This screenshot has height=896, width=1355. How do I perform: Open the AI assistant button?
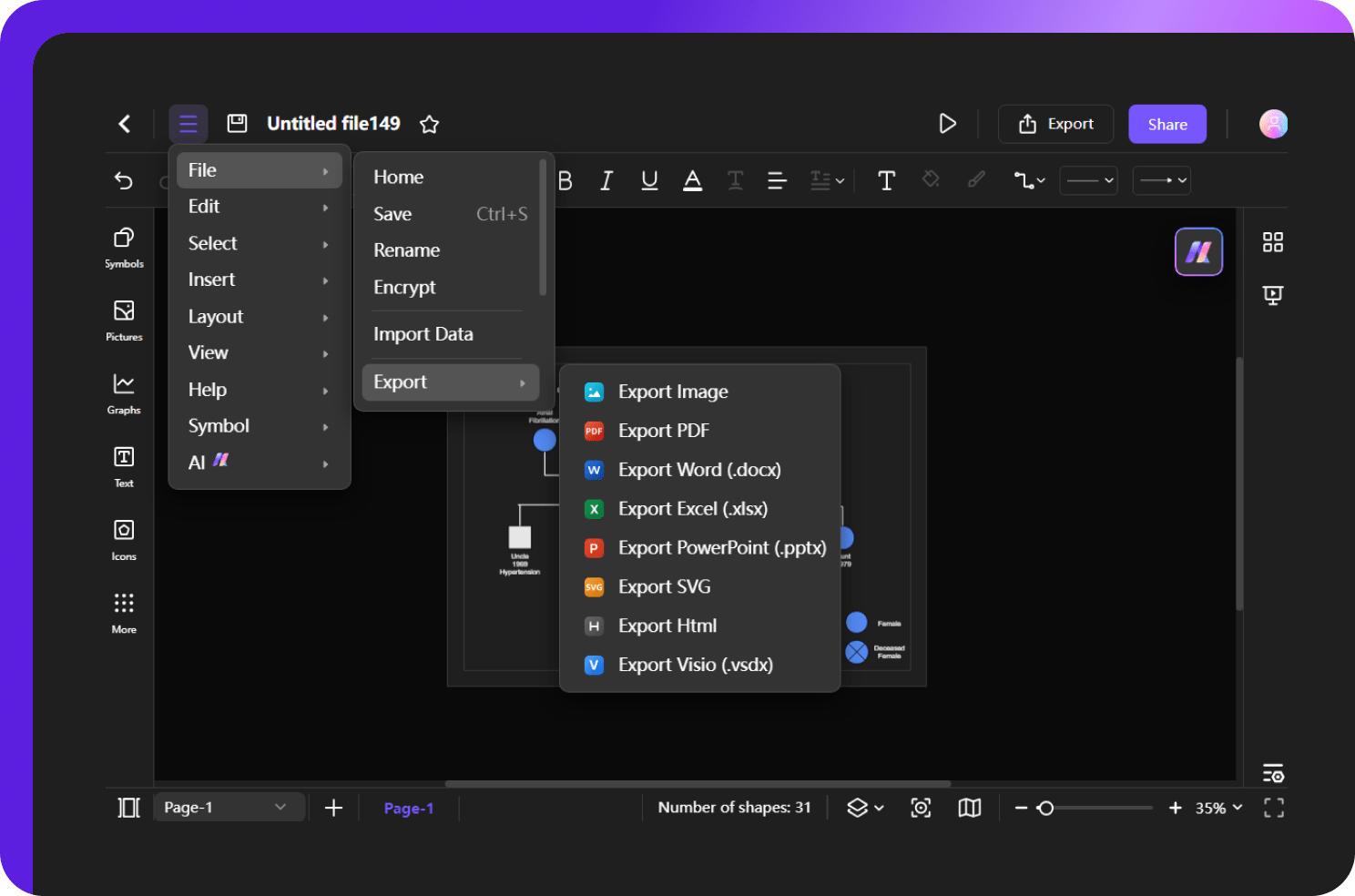coord(1198,251)
